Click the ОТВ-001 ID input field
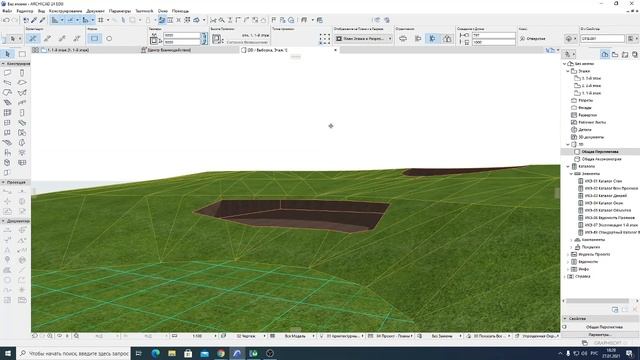This screenshot has width=640, height=360. (602, 38)
